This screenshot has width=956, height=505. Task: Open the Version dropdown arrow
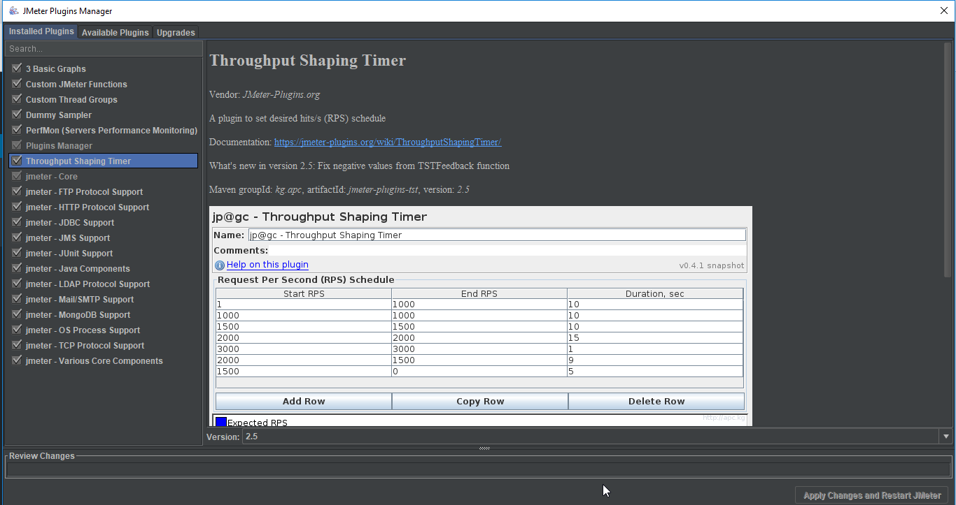(946, 436)
